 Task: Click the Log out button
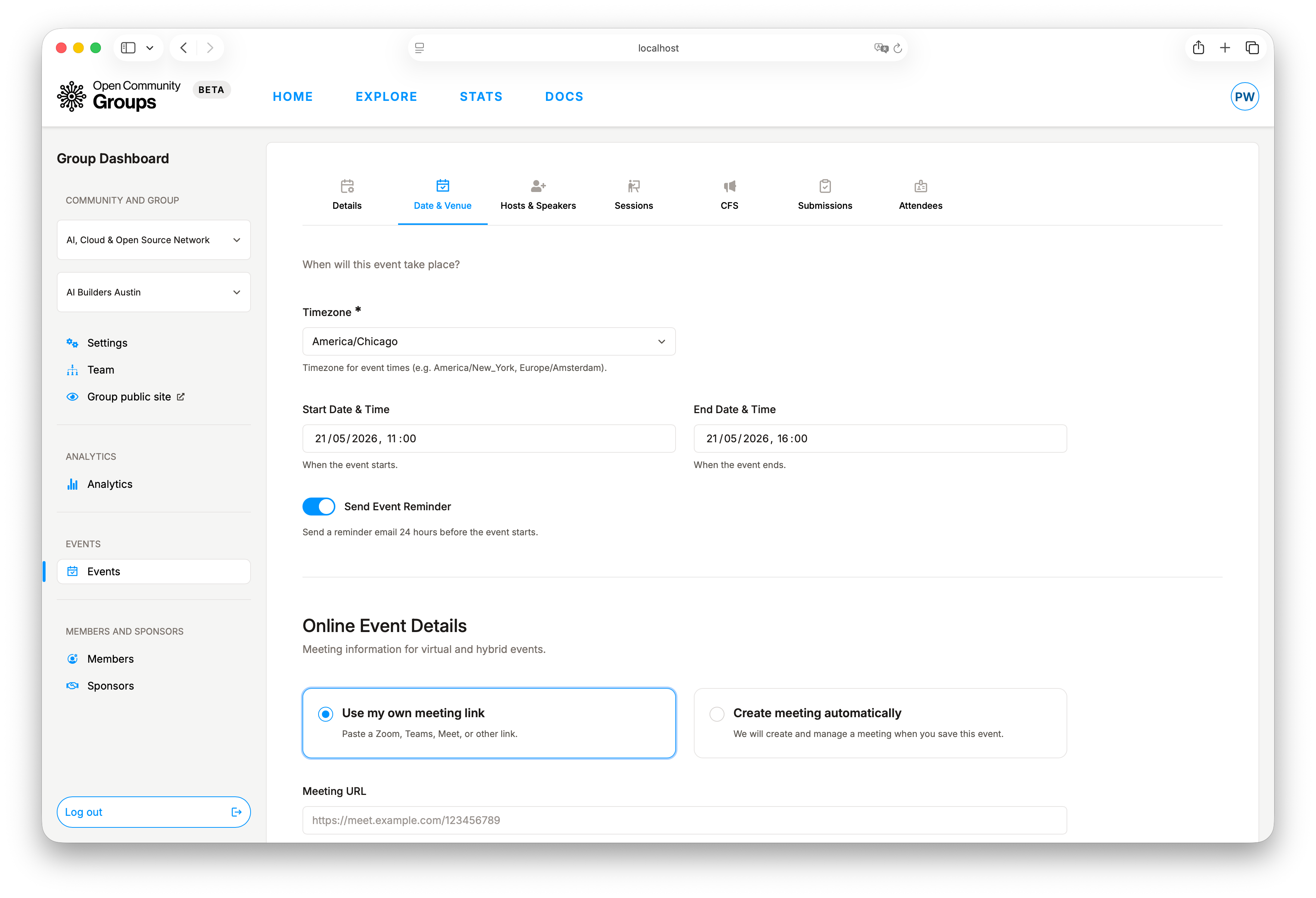[x=153, y=812]
